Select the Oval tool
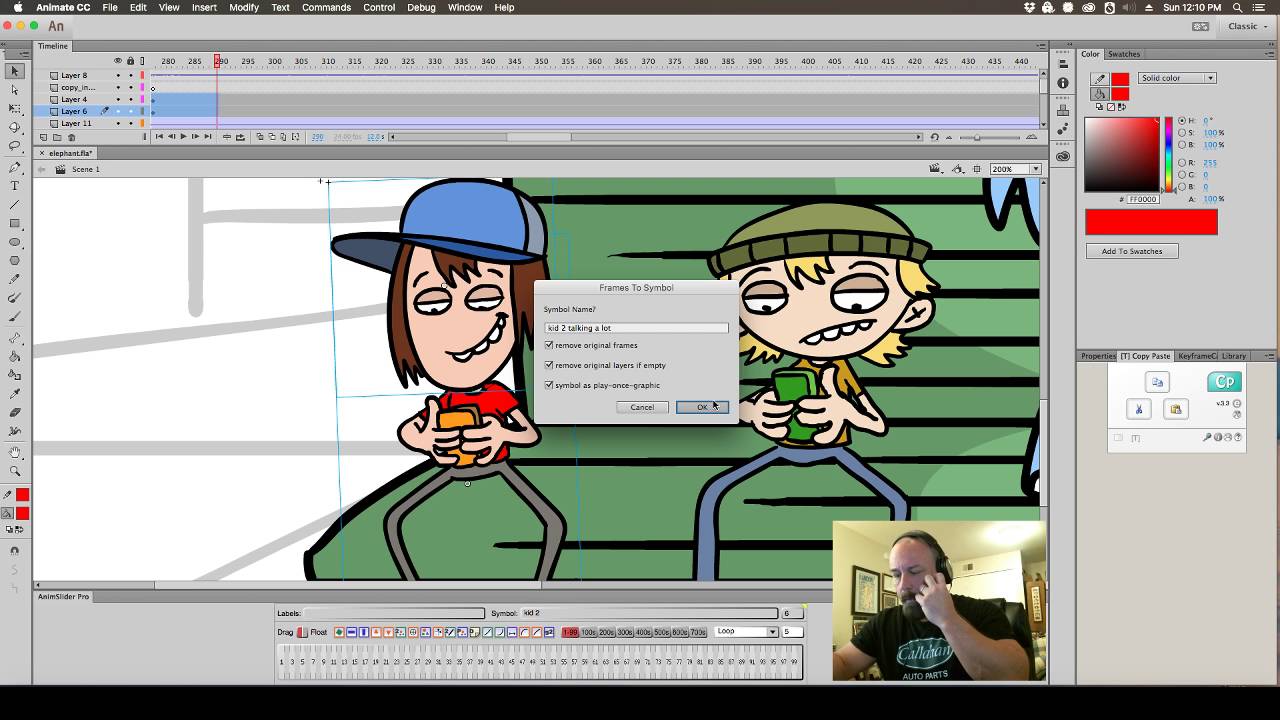The width and height of the screenshot is (1280, 720). [x=15, y=243]
